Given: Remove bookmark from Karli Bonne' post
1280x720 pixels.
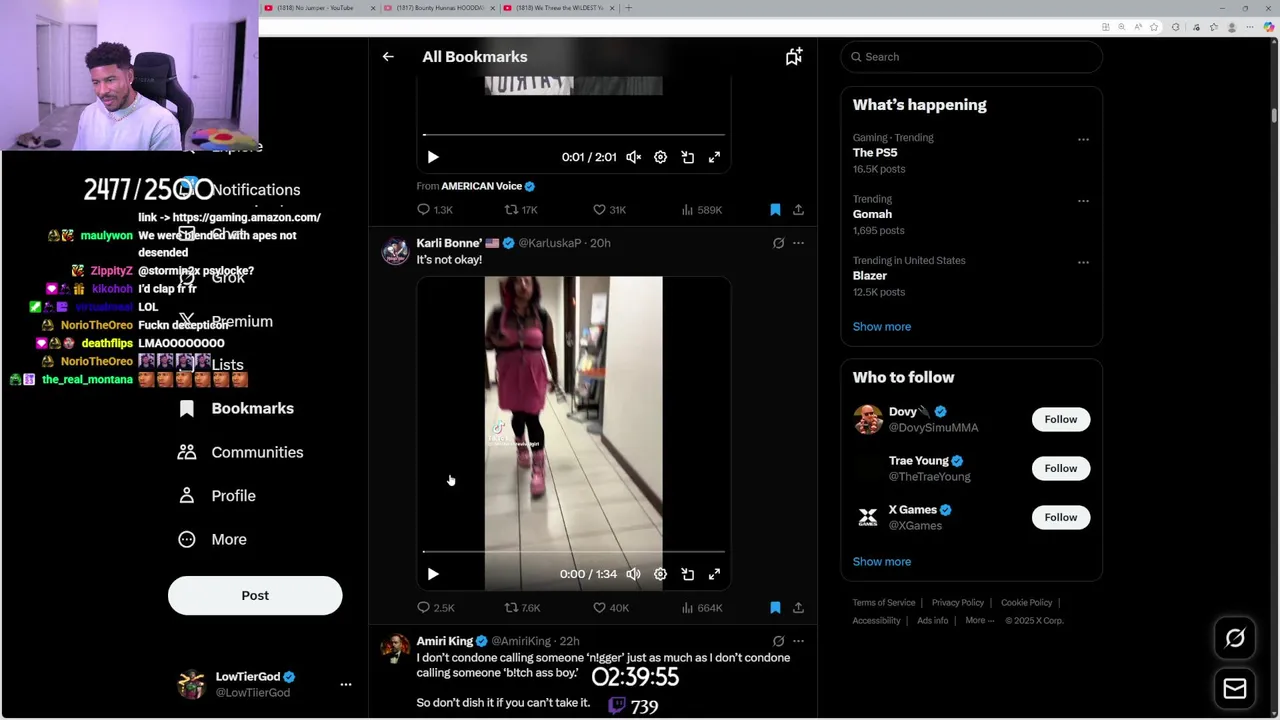Looking at the screenshot, I should tap(775, 608).
